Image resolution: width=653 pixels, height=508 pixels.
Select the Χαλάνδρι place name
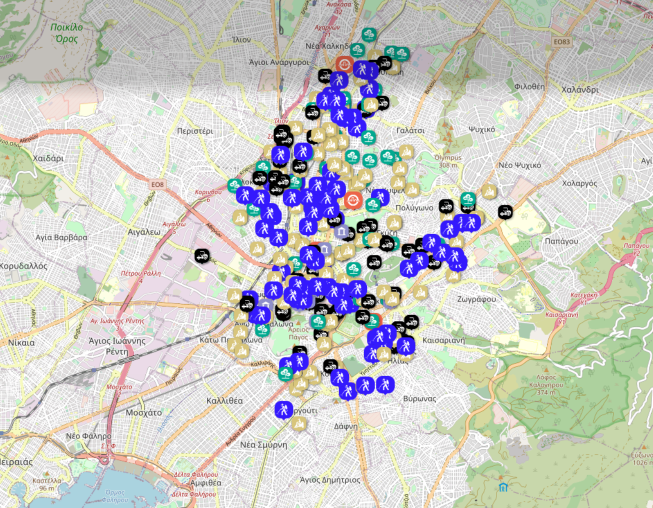[x=579, y=89]
